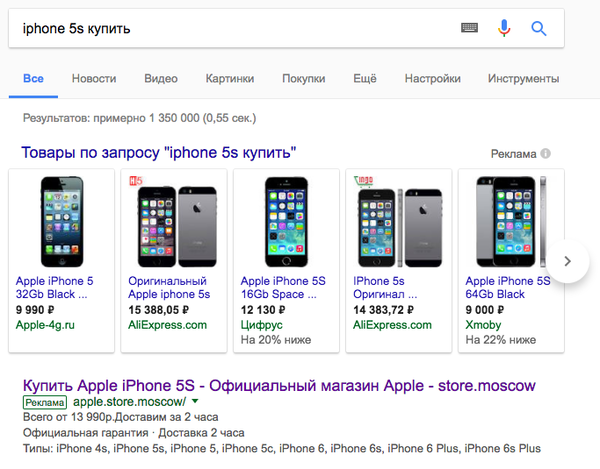Image resolution: width=600 pixels, height=469 pixels.
Task: Open Оригинальный Apple iphone 5s AliExpress listing
Action: pyautogui.click(x=169, y=288)
